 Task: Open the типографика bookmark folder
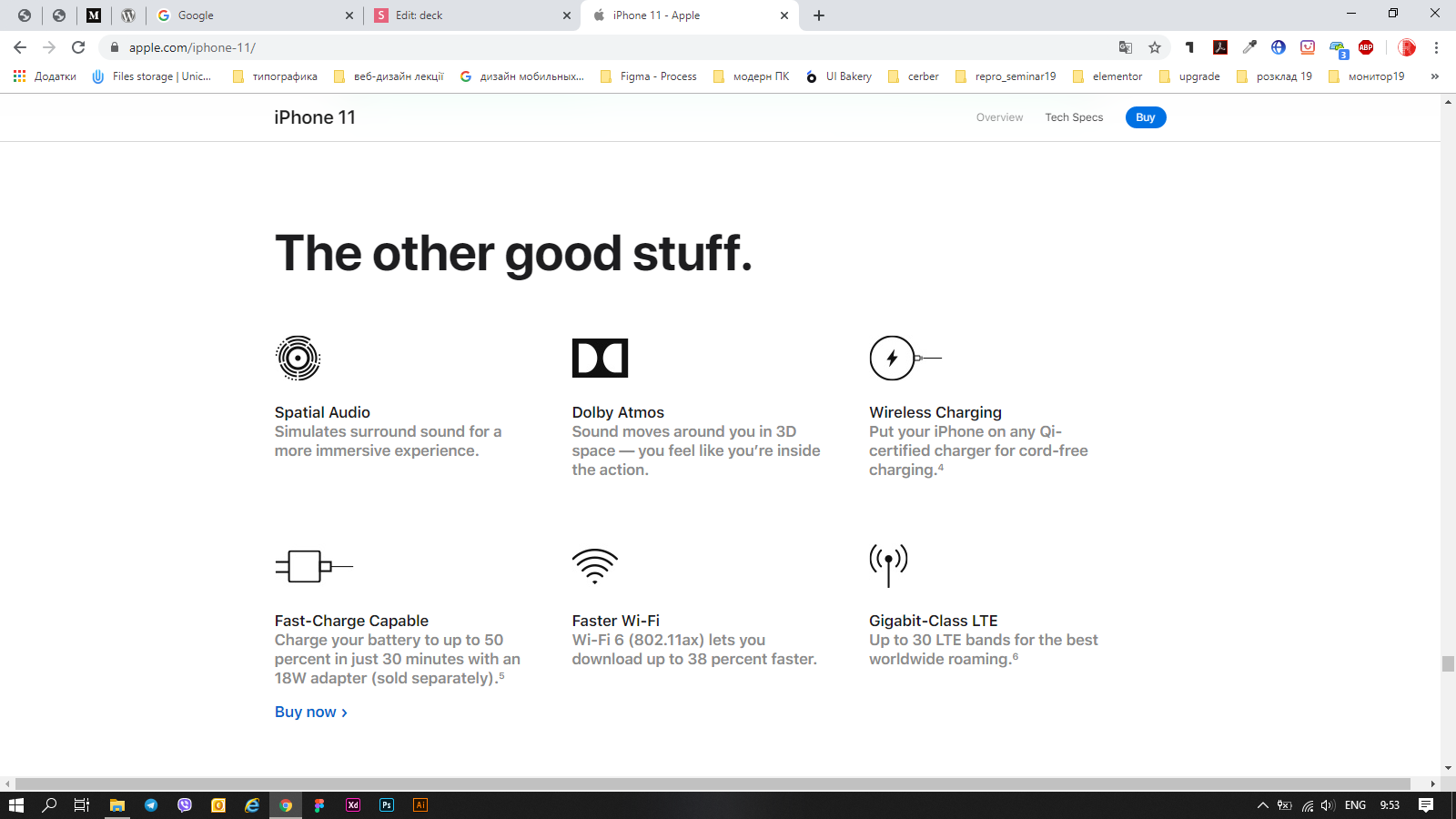point(275,76)
